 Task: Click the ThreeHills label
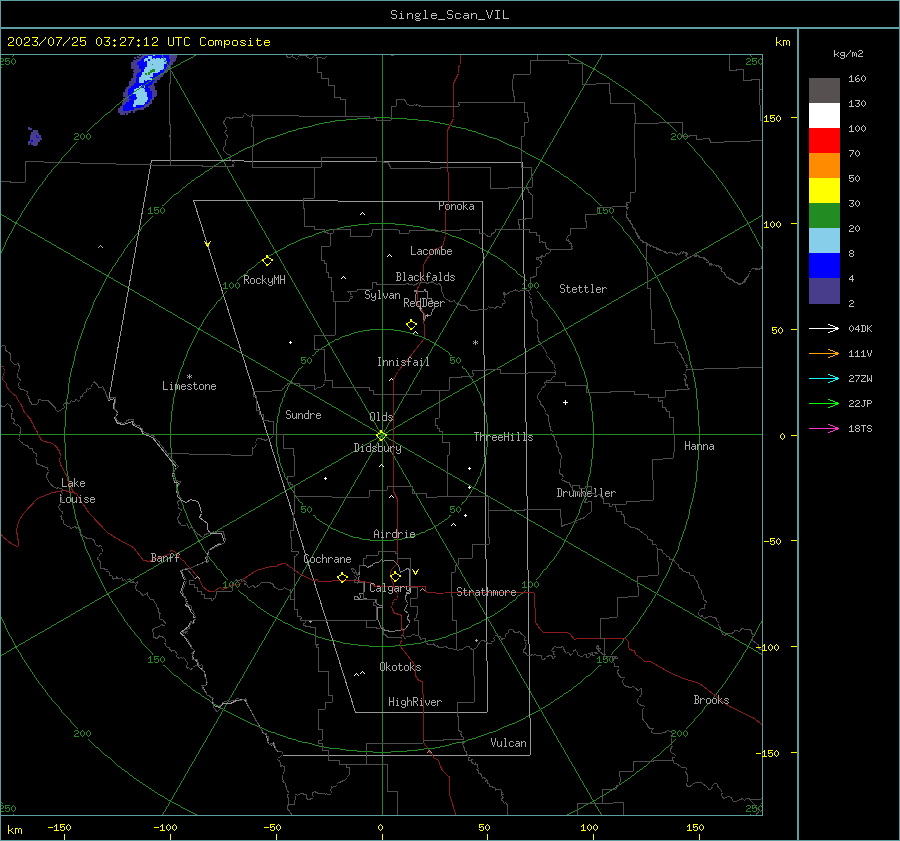[x=503, y=437]
